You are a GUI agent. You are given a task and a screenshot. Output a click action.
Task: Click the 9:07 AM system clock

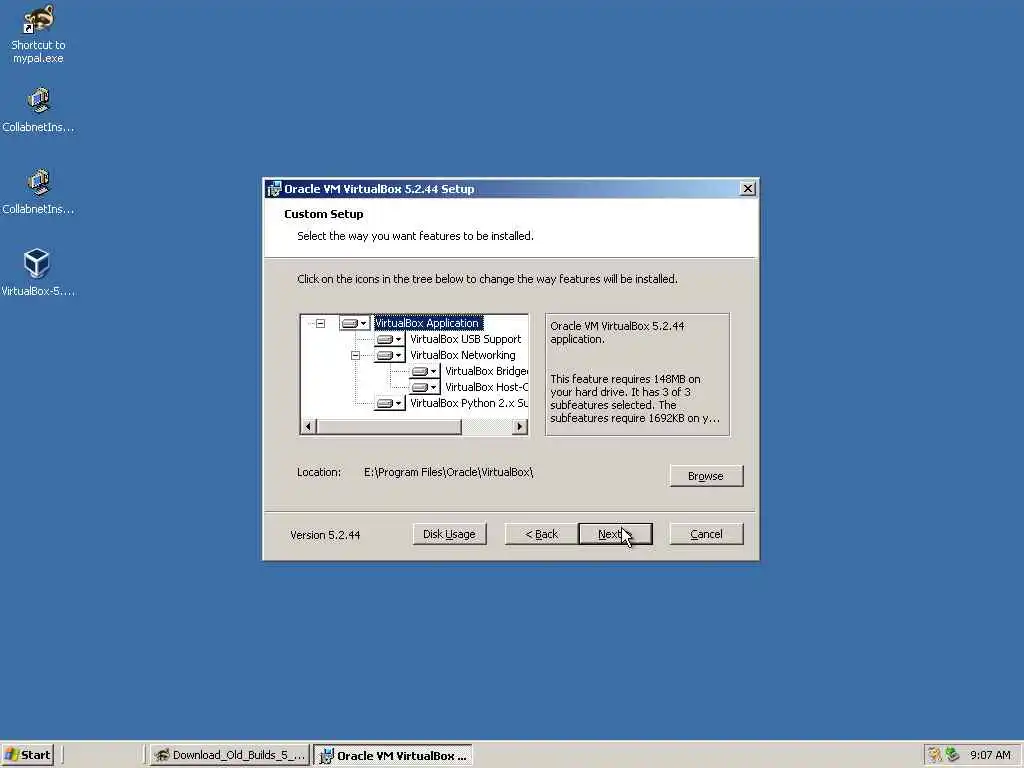coord(990,755)
